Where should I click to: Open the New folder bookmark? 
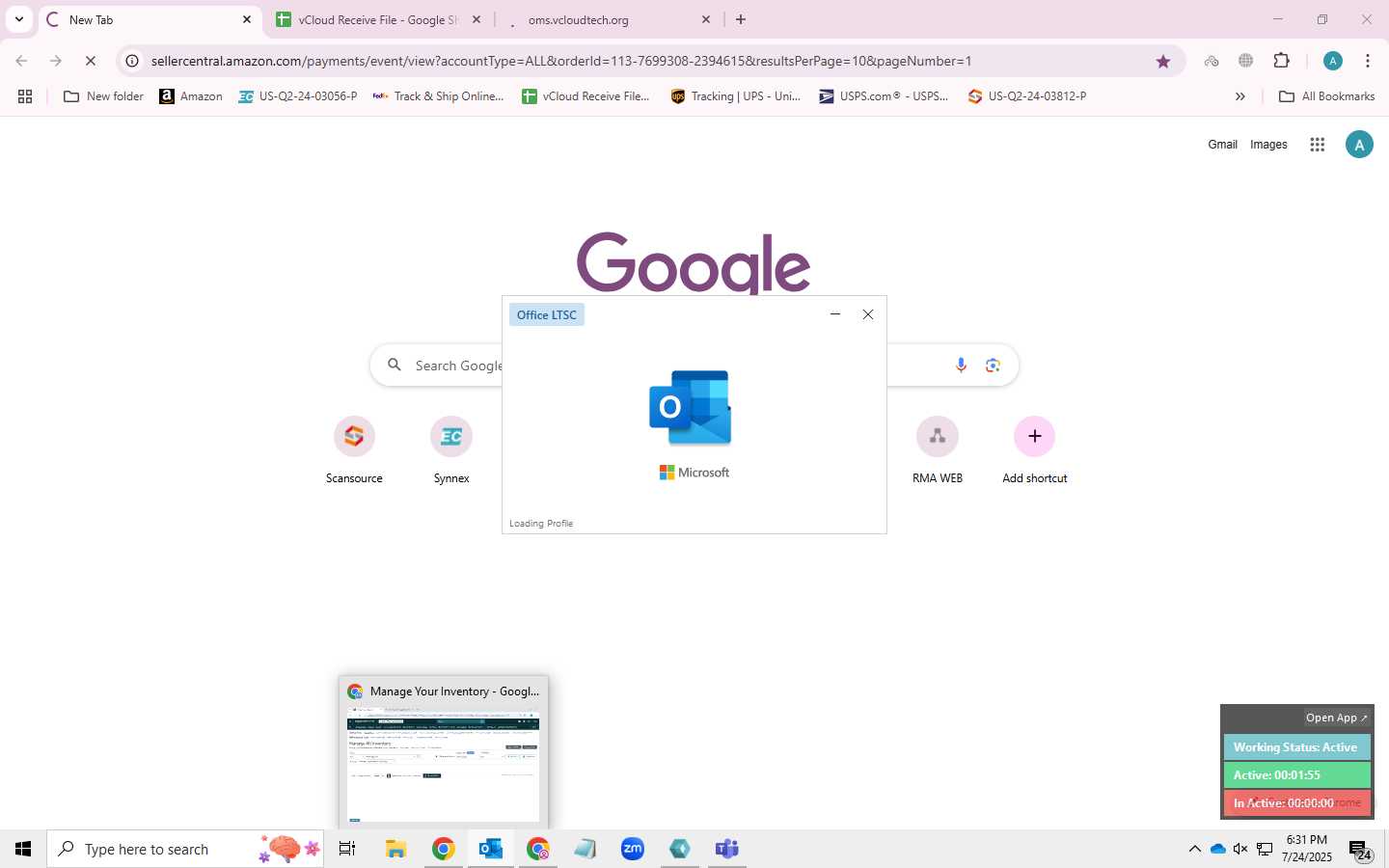(x=103, y=96)
